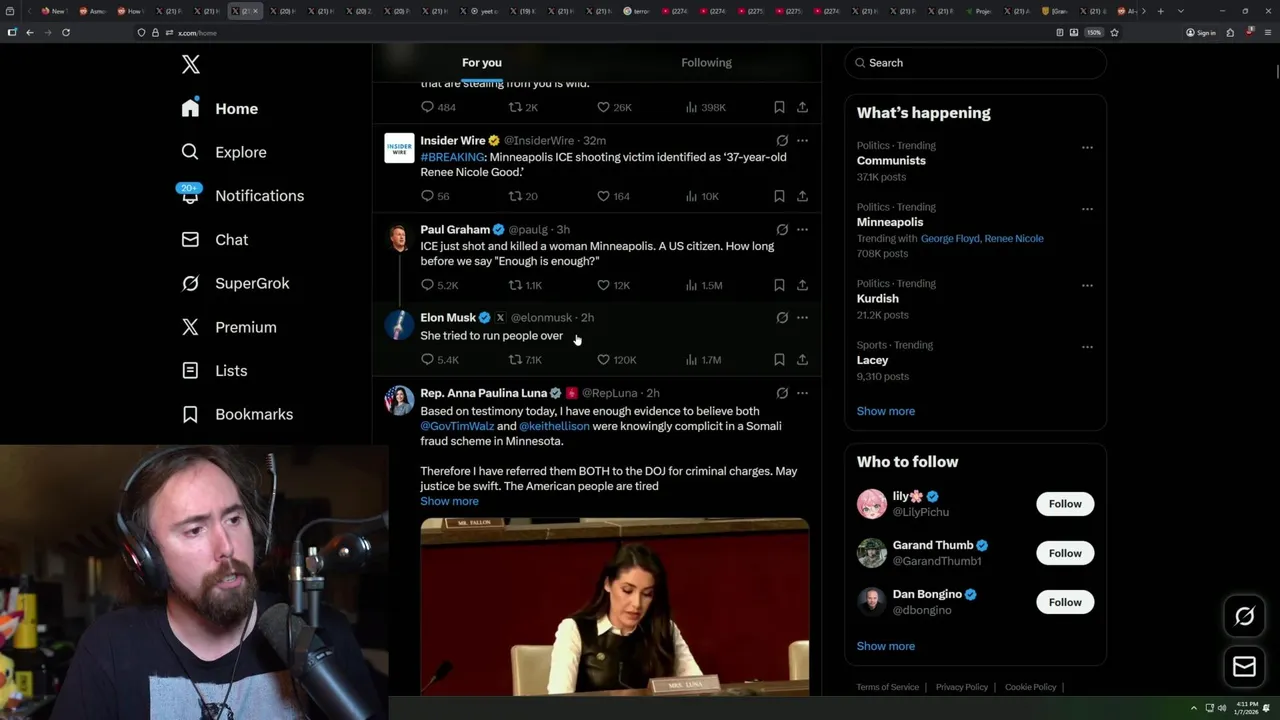
Task: Open Explore from the sidebar
Action: (x=224, y=152)
